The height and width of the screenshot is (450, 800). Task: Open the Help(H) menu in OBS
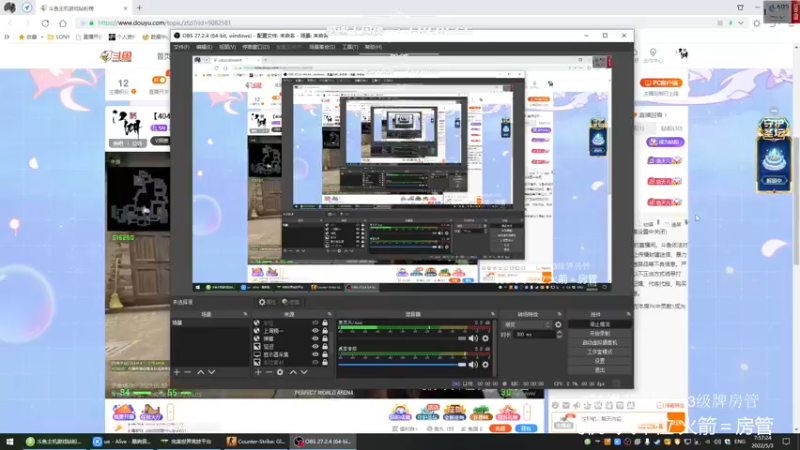pos(373,47)
